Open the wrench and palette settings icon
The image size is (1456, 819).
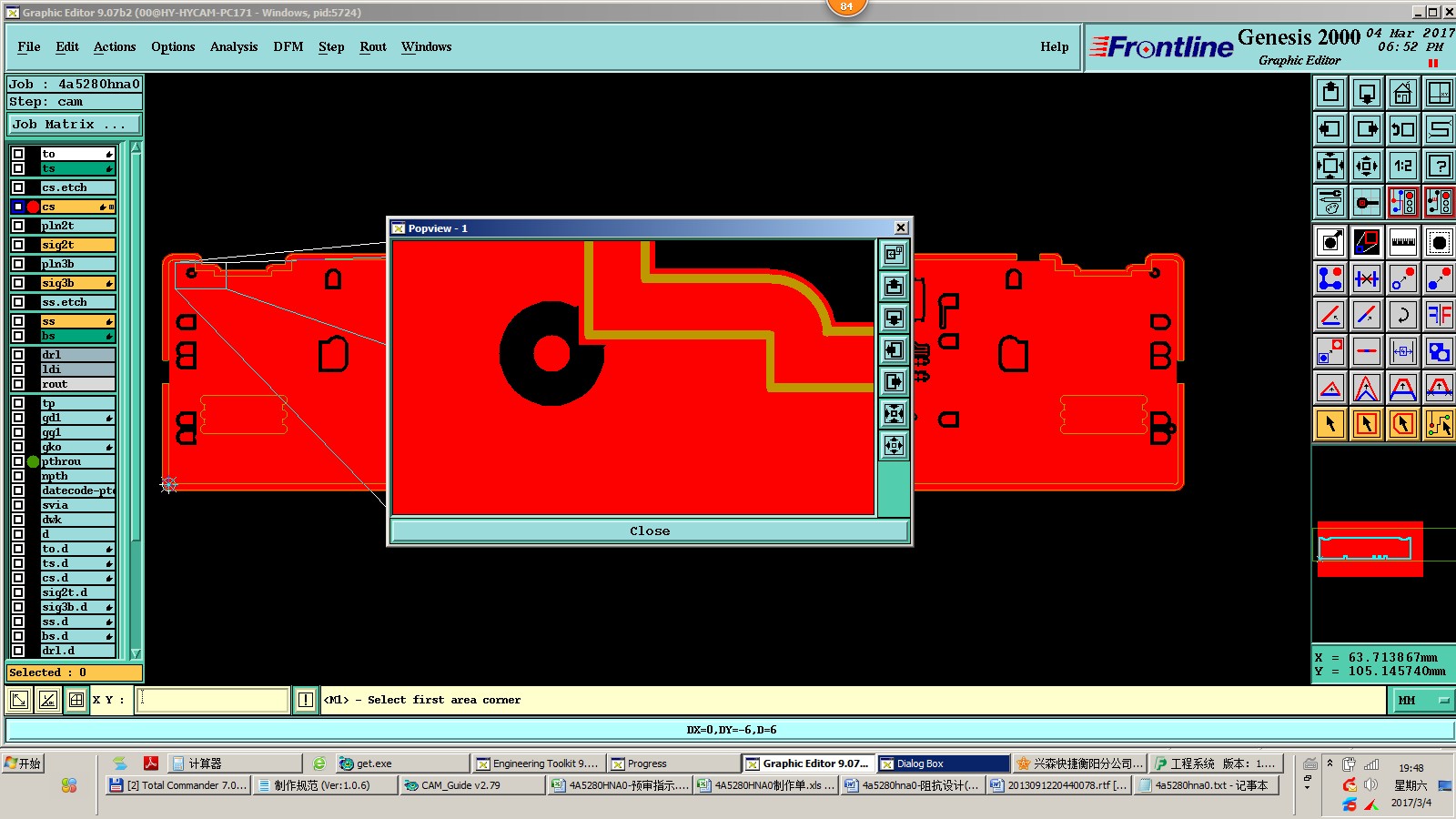(x=1330, y=202)
